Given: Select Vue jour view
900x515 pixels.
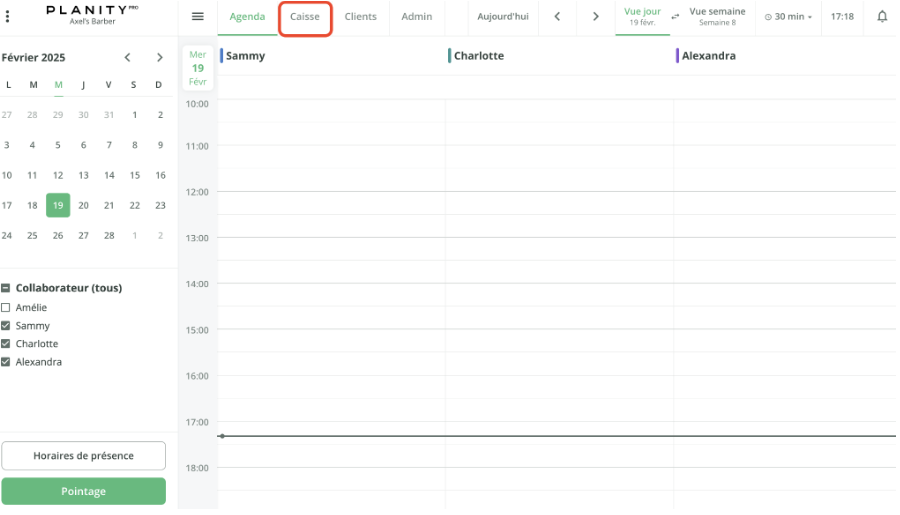Looking at the screenshot, I should [642, 17].
